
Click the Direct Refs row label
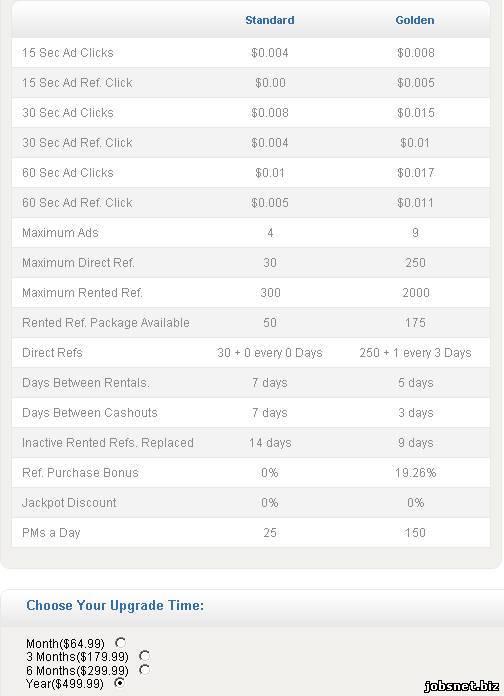pos(52,353)
